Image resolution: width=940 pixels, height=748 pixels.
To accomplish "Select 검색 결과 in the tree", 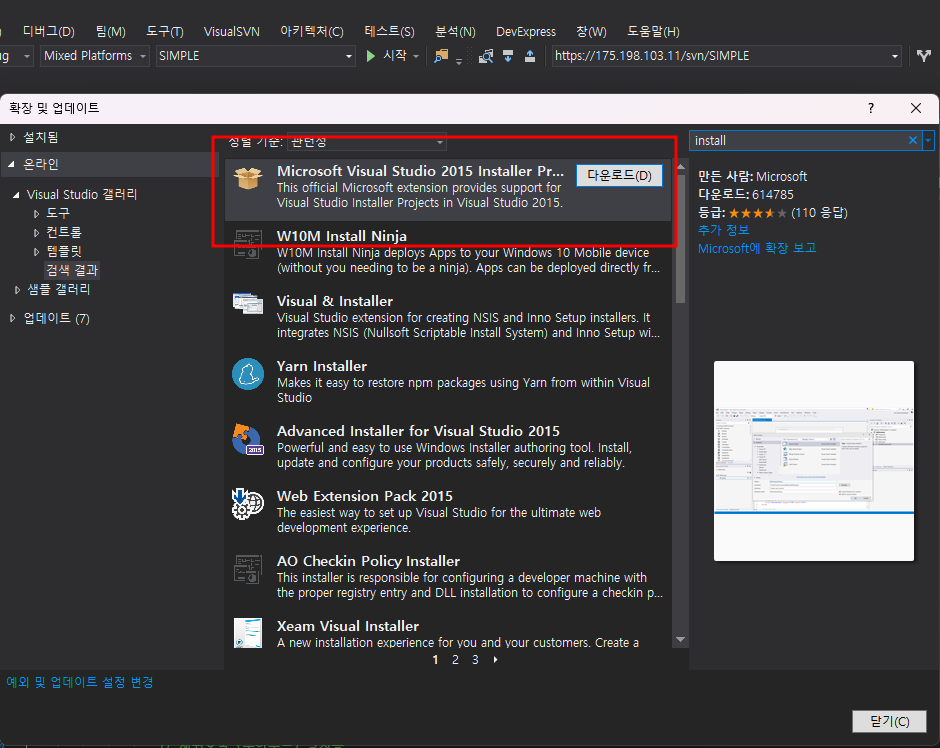I will coord(72,270).
